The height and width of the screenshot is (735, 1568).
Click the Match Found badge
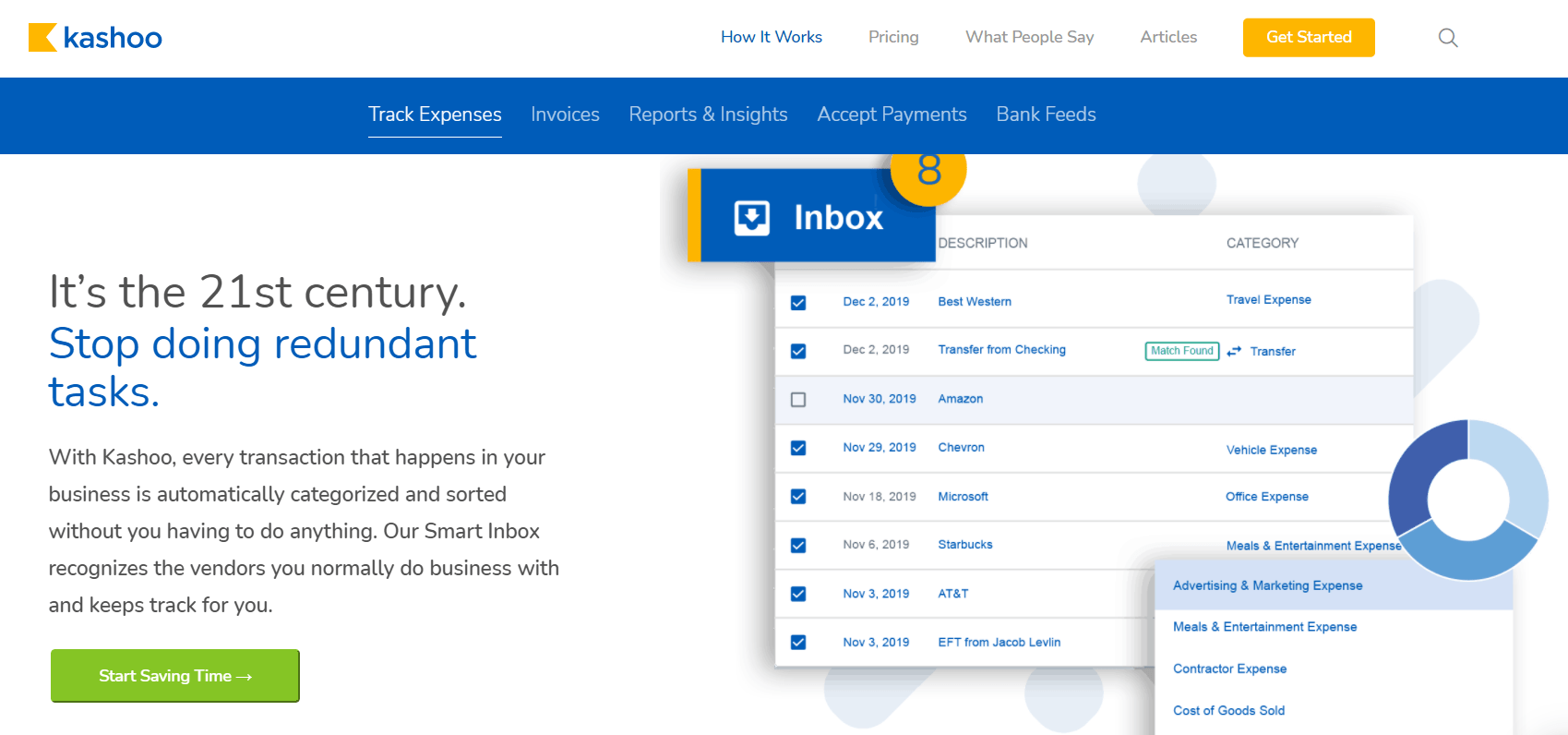coord(1181,351)
